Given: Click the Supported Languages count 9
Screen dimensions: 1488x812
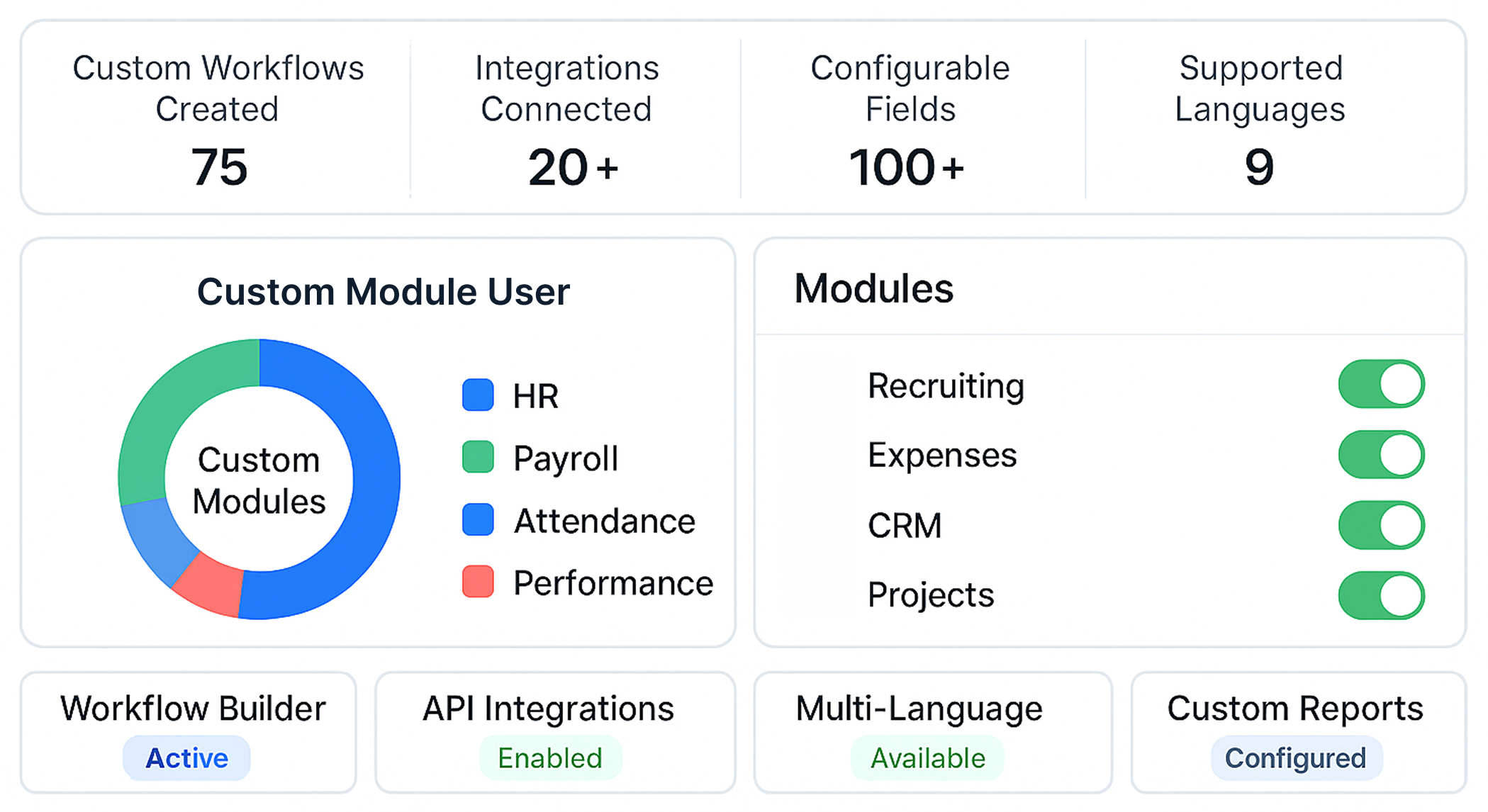Looking at the screenshot, I should (1259, 167).
